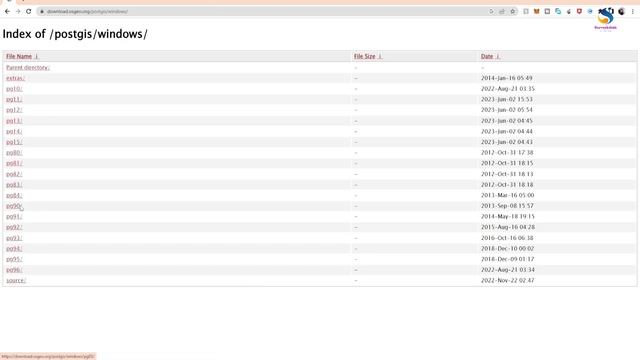Open the pg84/ folder
The width and height of the screenshot is (640, 360).
point(14,196)
